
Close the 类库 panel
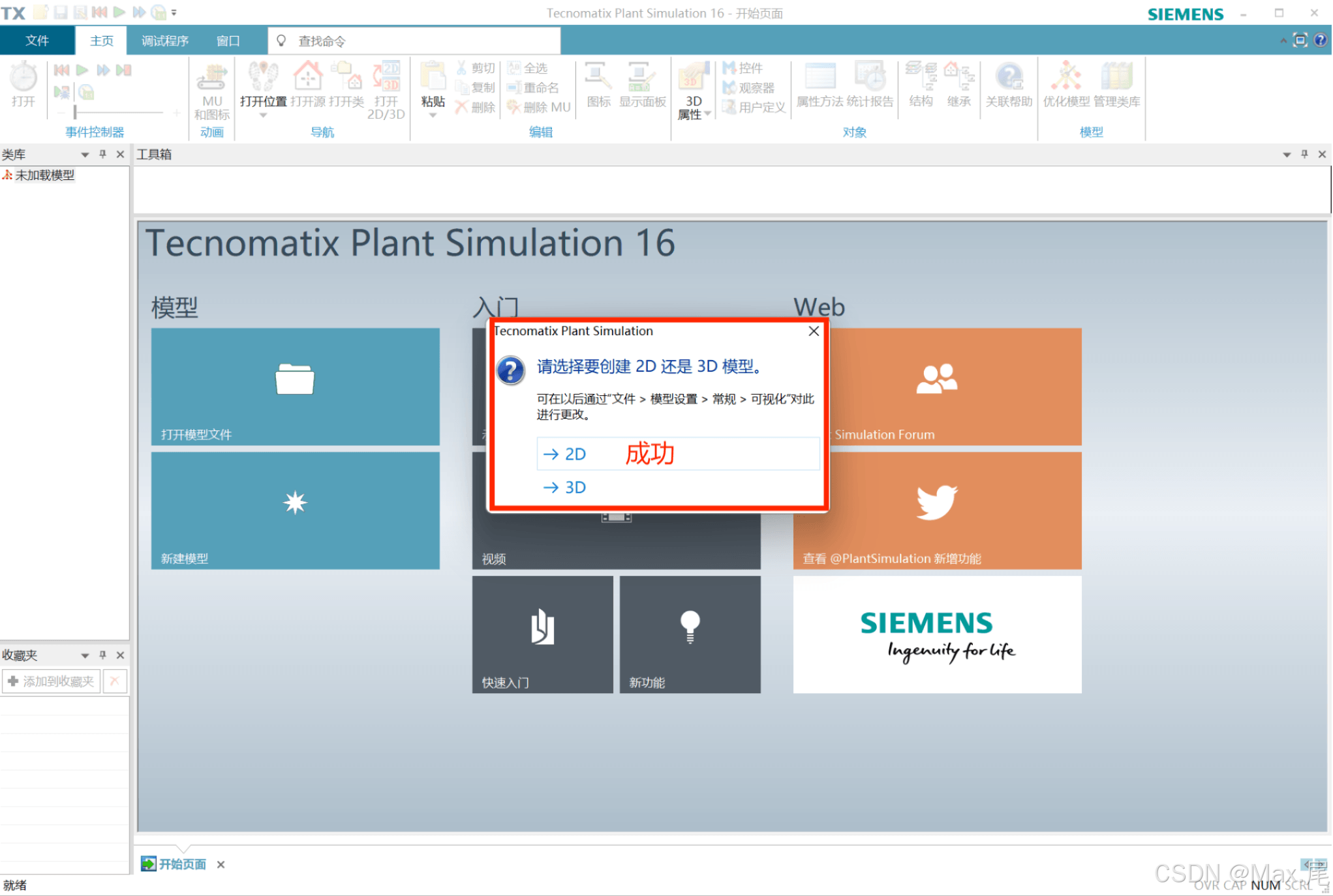point(120,155)
